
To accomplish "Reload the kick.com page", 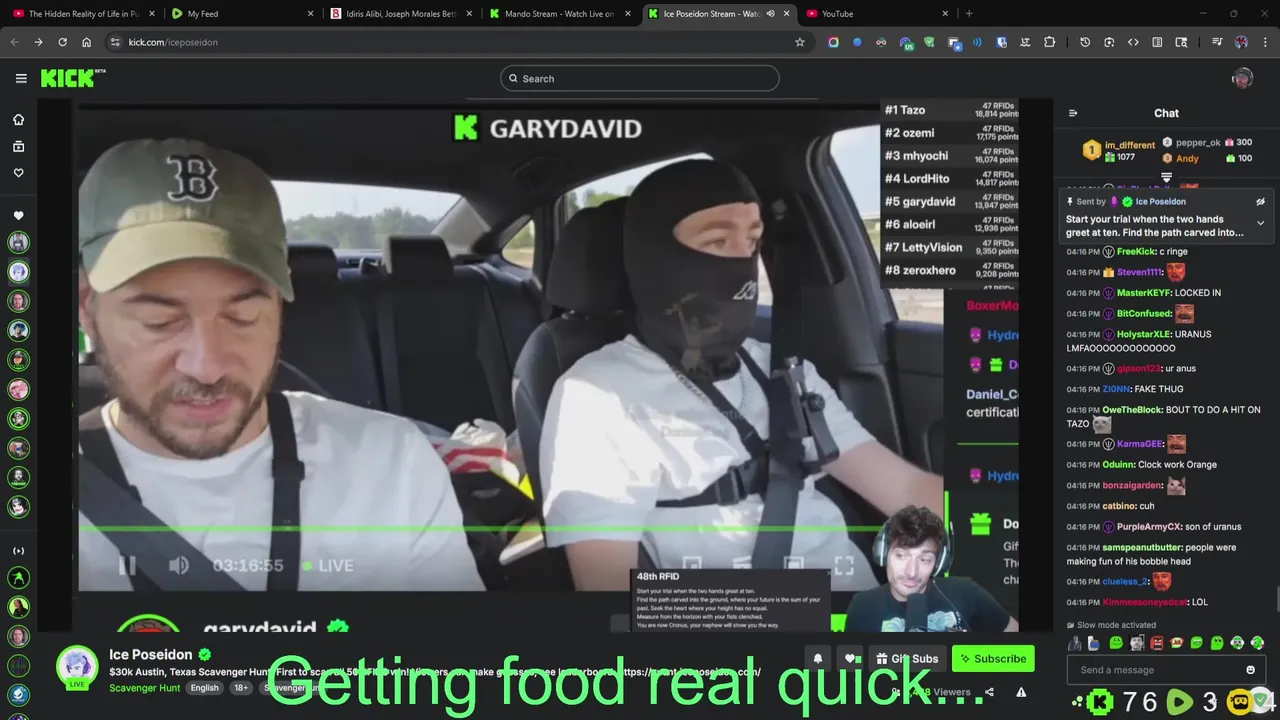I will (62, 42).
